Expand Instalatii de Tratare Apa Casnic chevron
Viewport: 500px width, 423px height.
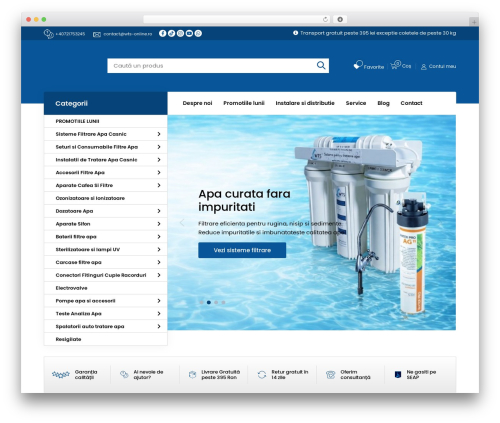click(159, 160)
